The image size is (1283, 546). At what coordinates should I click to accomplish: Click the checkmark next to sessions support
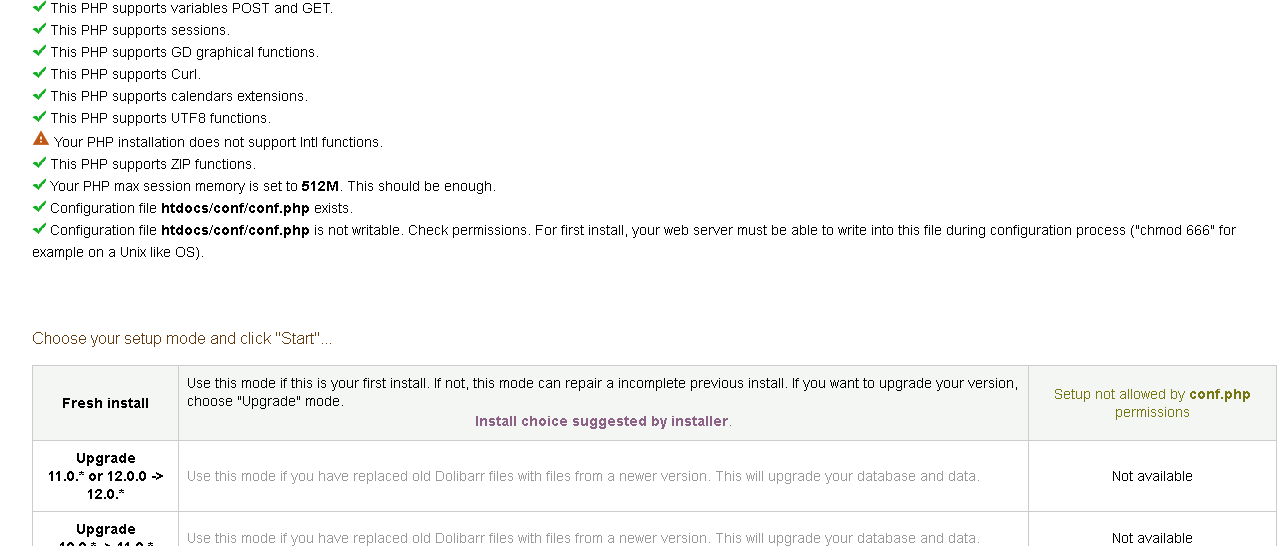(x=39, y=29)
